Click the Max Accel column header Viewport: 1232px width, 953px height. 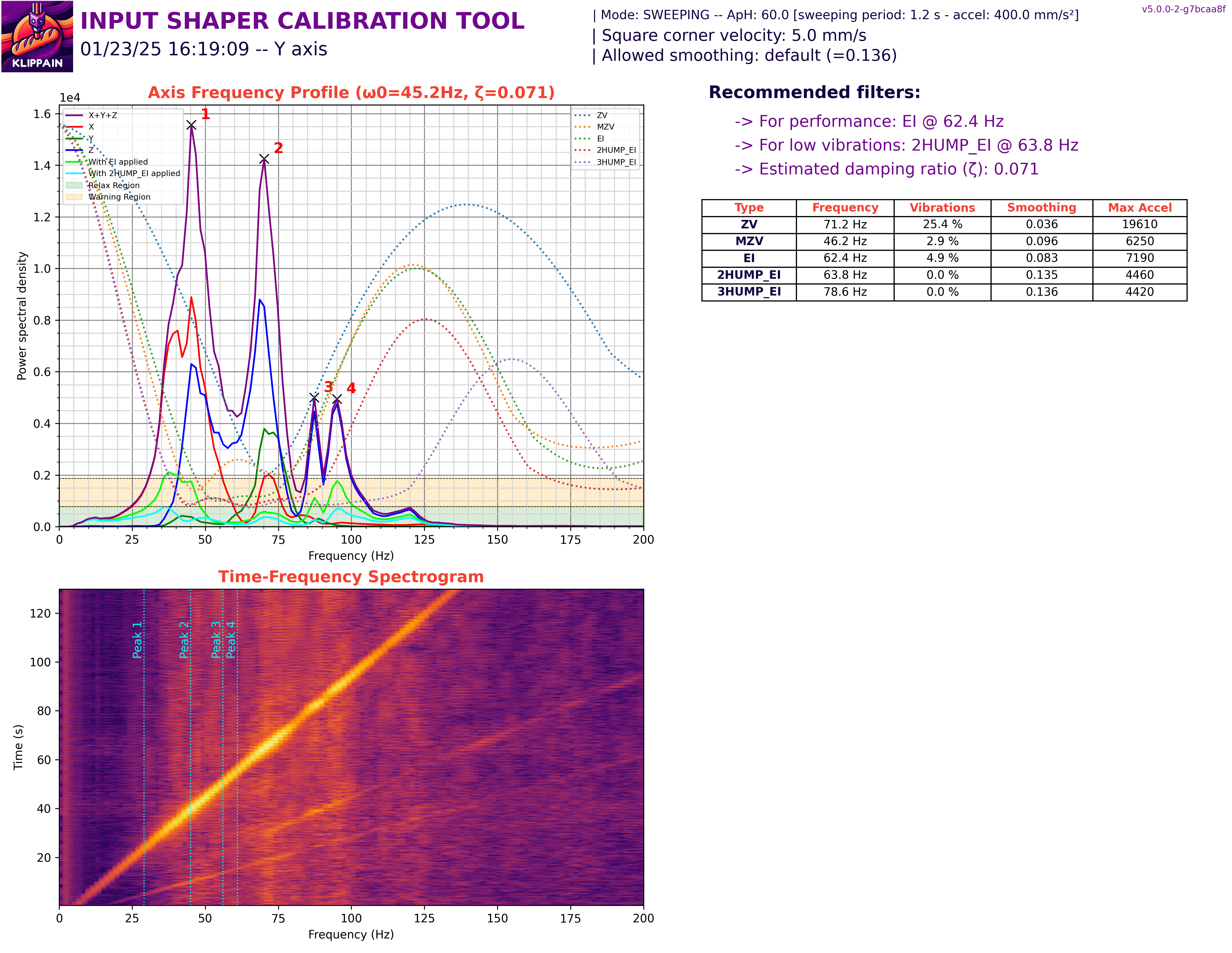1139,208
